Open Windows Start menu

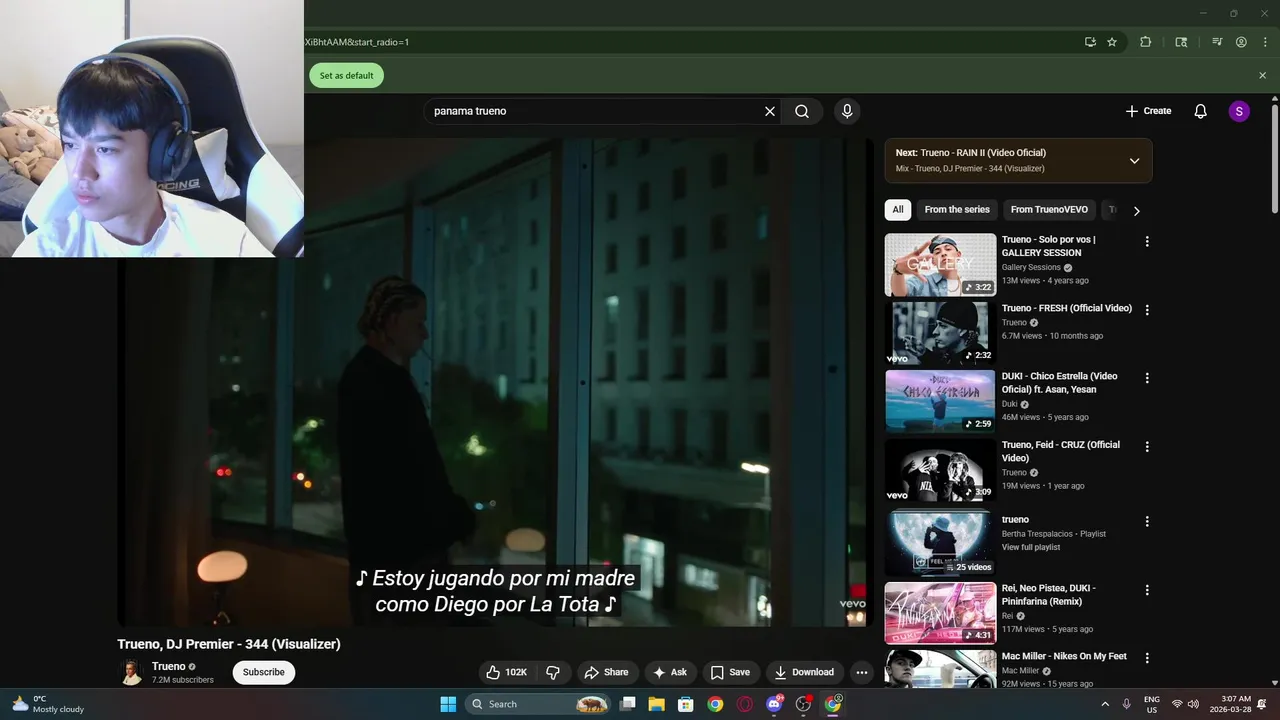448,704
